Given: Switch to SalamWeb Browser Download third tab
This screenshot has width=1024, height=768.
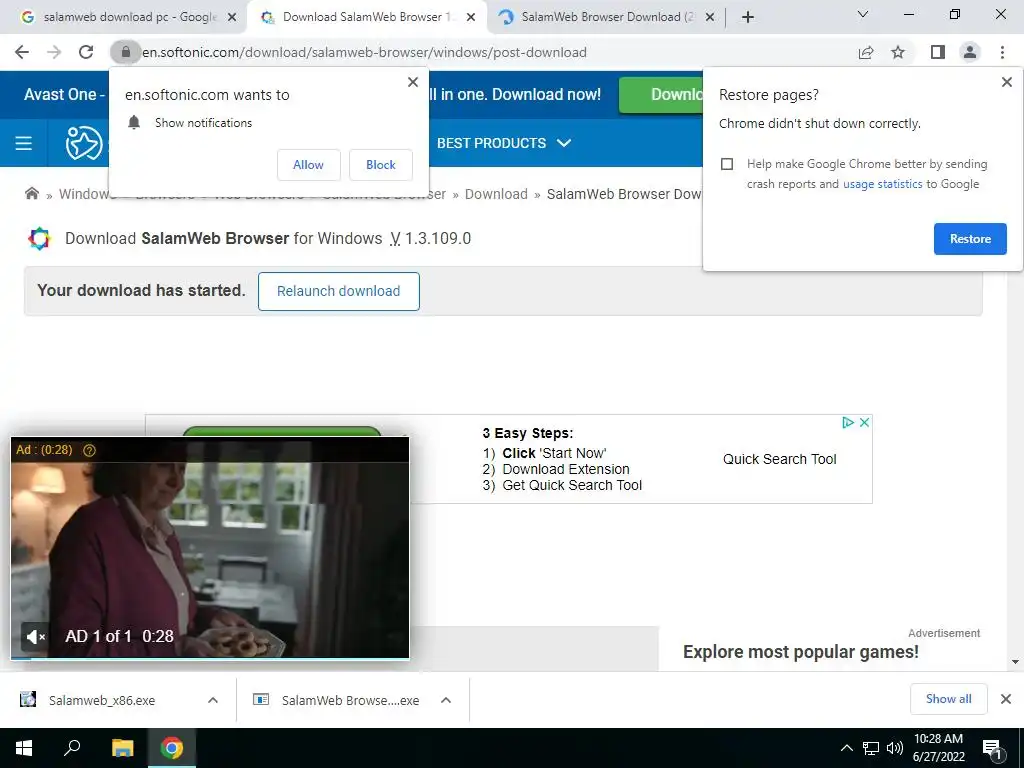Looking at the screenshot, I should tap(605, 18).
